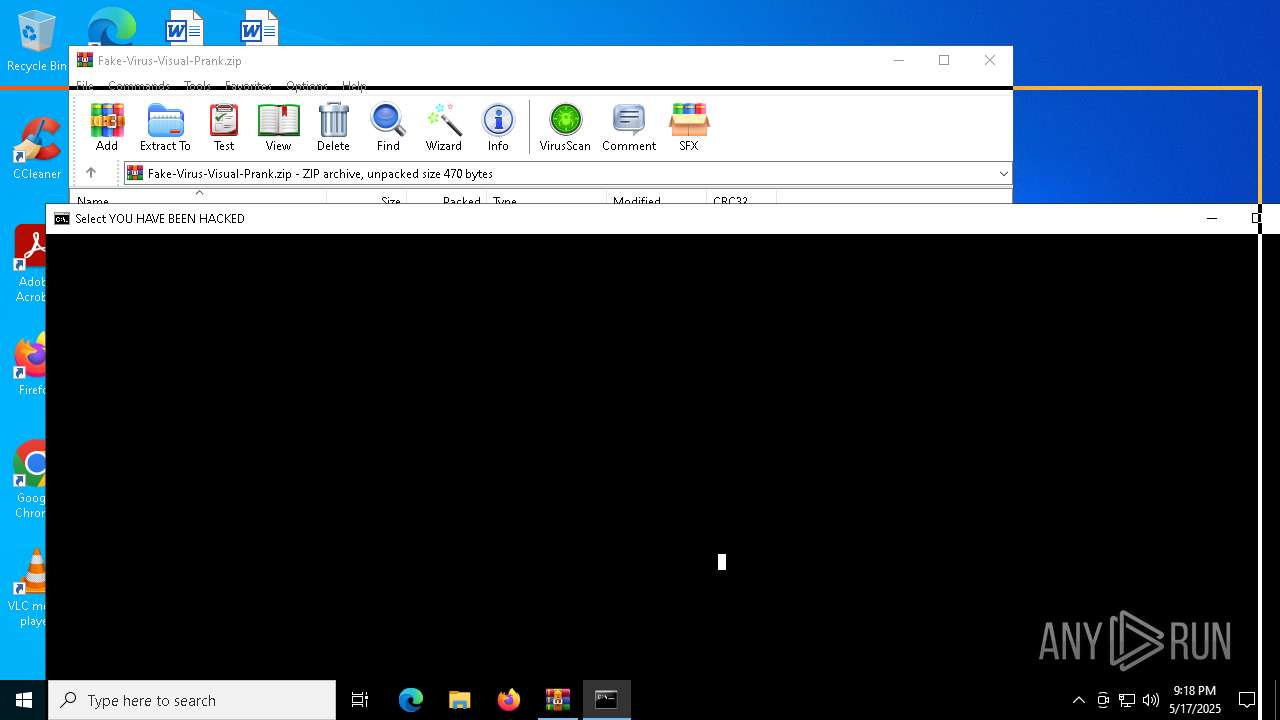Viewport: 1280px width, 720px height.
Task: Open the clock and date flyout
Action: (x=1195, y=700)
